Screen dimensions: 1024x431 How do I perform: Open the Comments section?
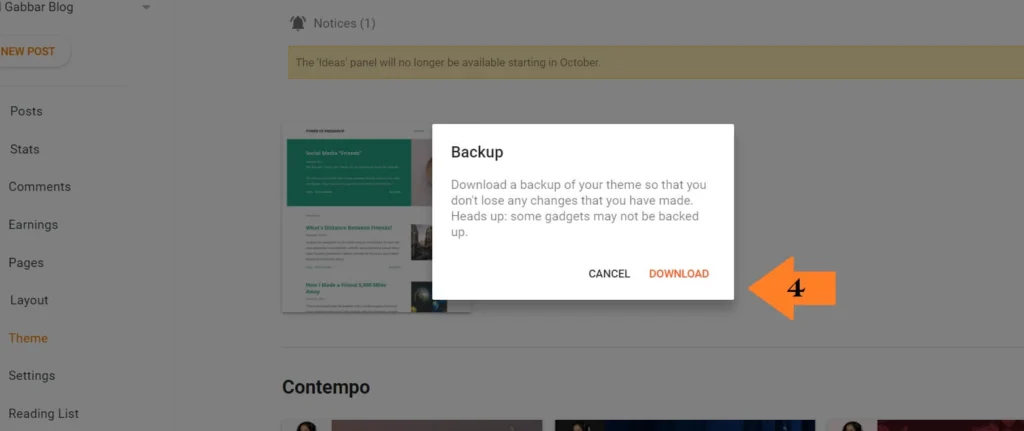39,187
